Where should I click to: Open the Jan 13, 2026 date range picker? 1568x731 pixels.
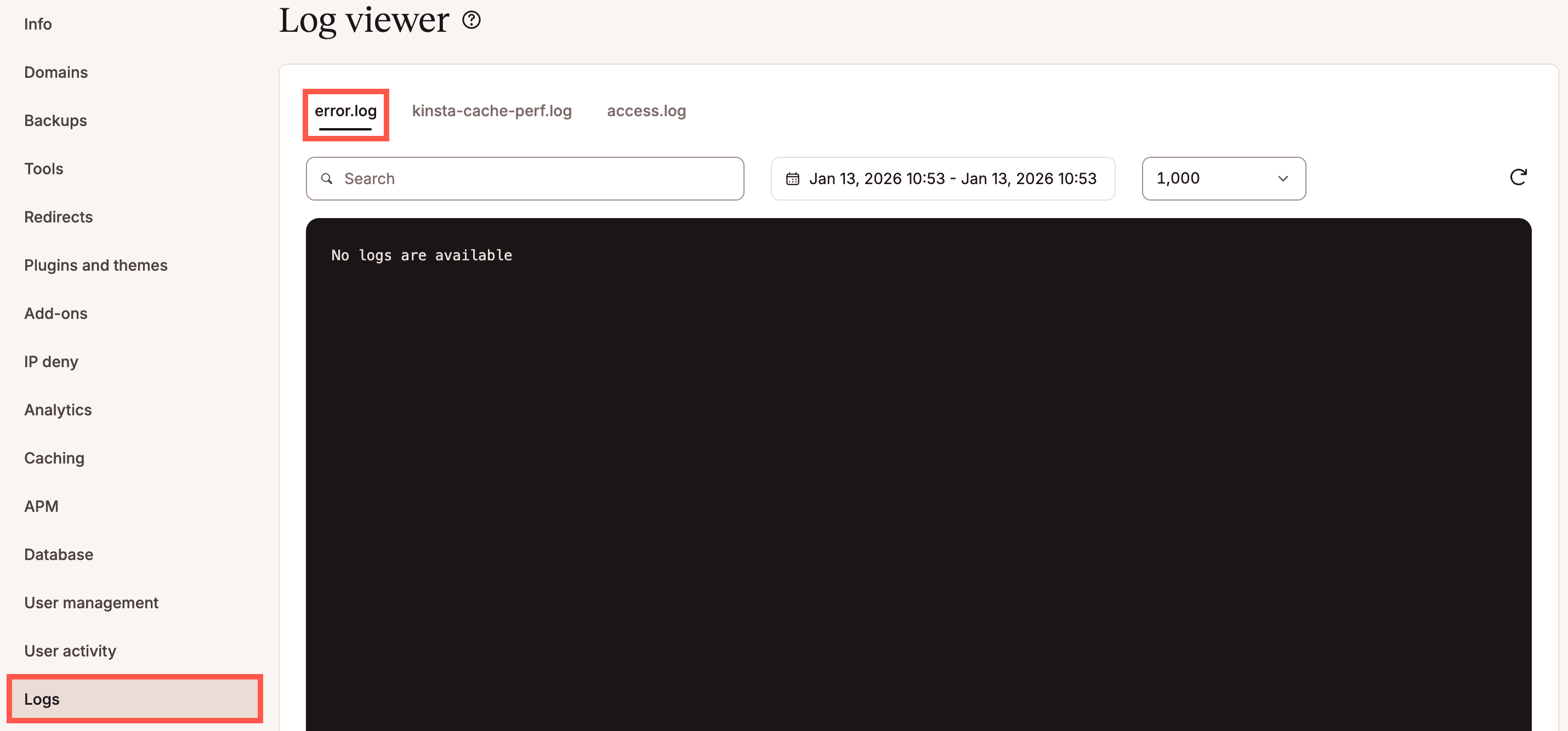[x=942, y=178]
